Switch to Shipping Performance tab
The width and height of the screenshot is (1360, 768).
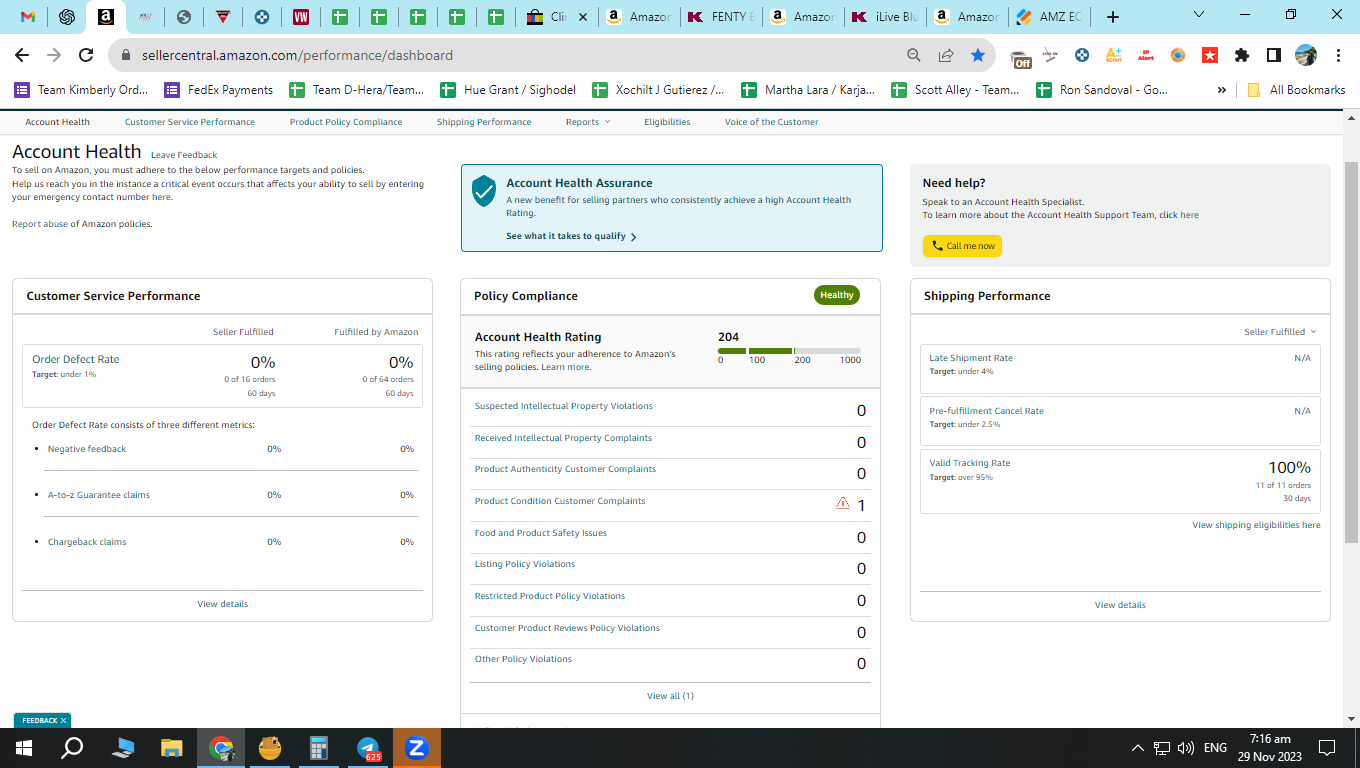[x=484, y=122]
